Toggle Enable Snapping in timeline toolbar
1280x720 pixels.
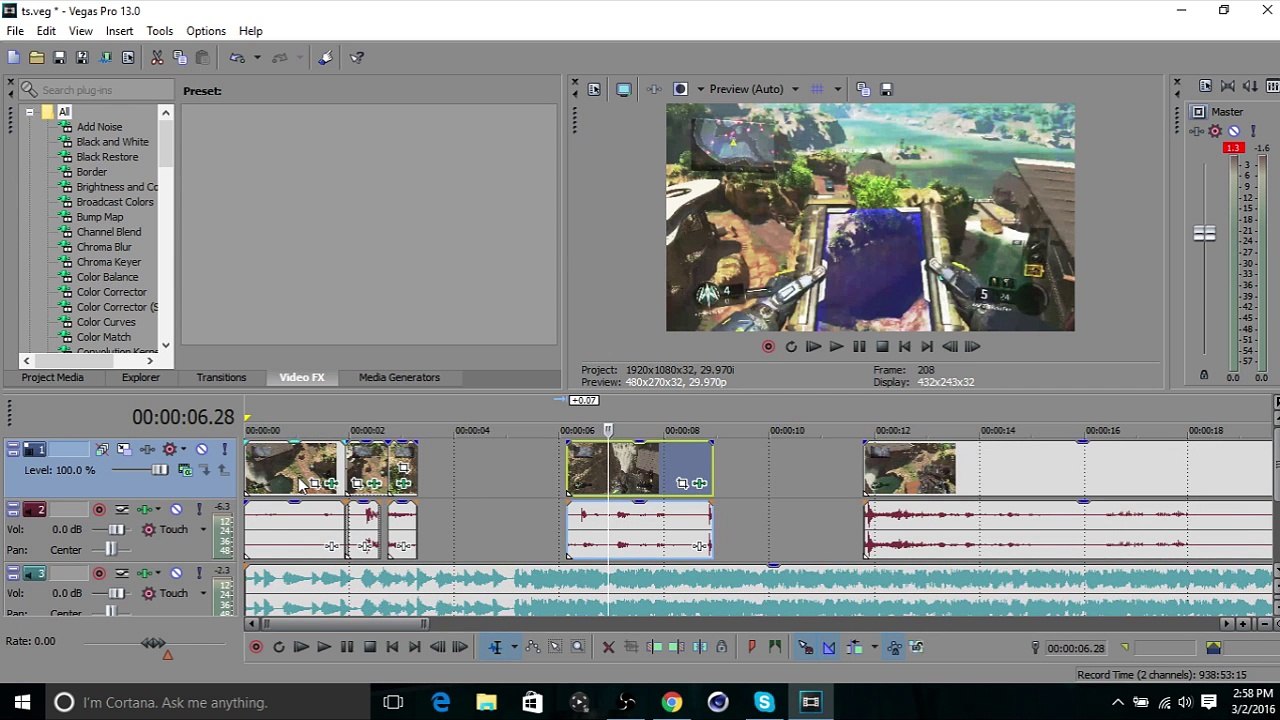pos(805,648)
